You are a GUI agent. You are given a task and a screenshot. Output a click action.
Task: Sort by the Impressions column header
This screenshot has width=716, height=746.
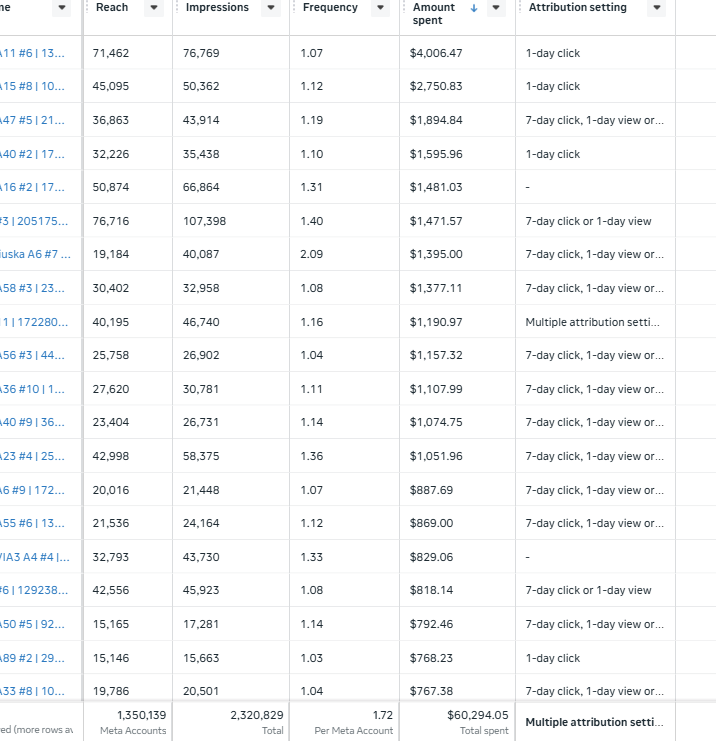tap(217, 8)
